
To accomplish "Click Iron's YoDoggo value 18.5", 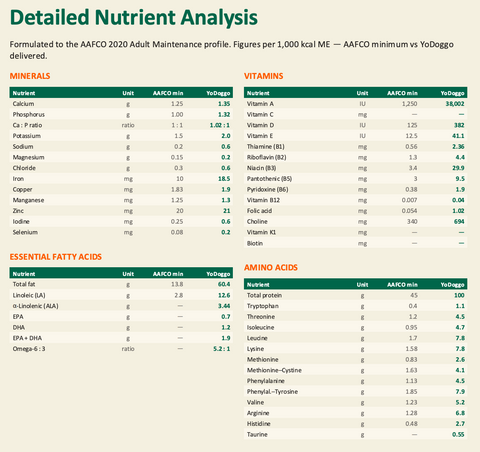I will 224,179.
